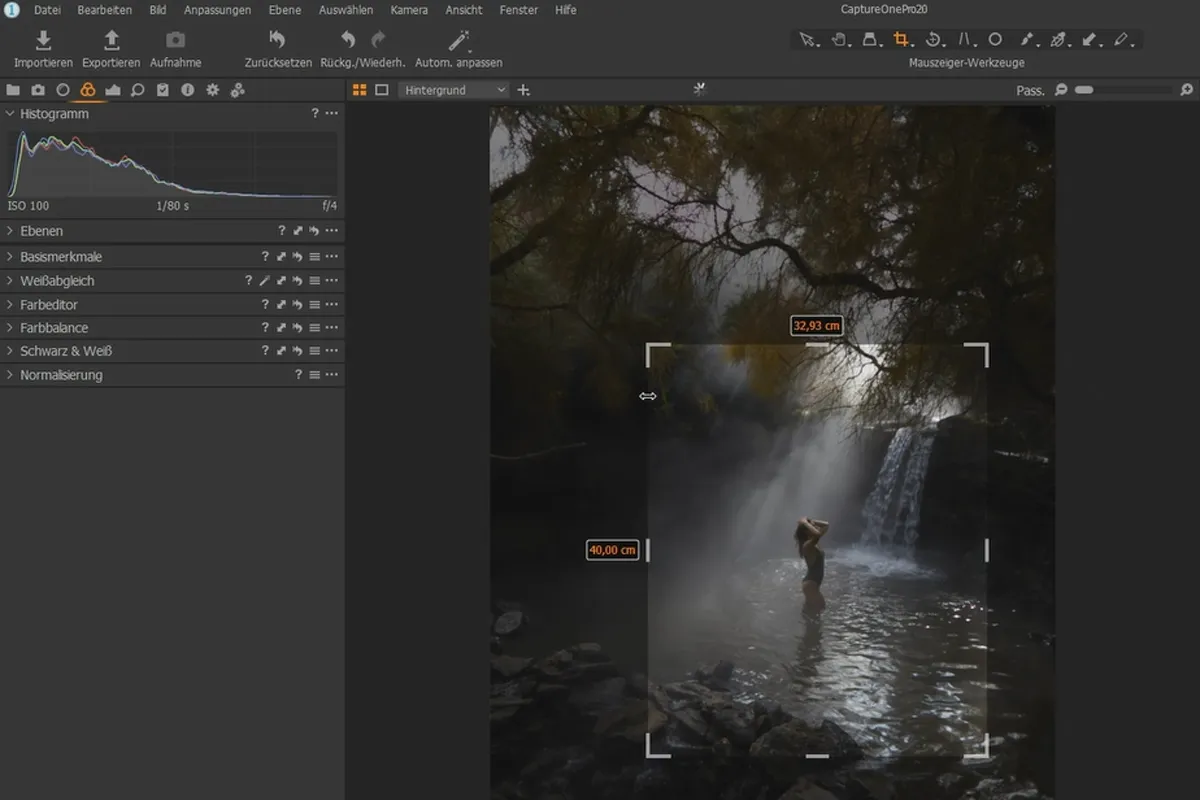The image size is (1200, 800).
Task: Open the Output gear tool tab
Action: [213, 90]
